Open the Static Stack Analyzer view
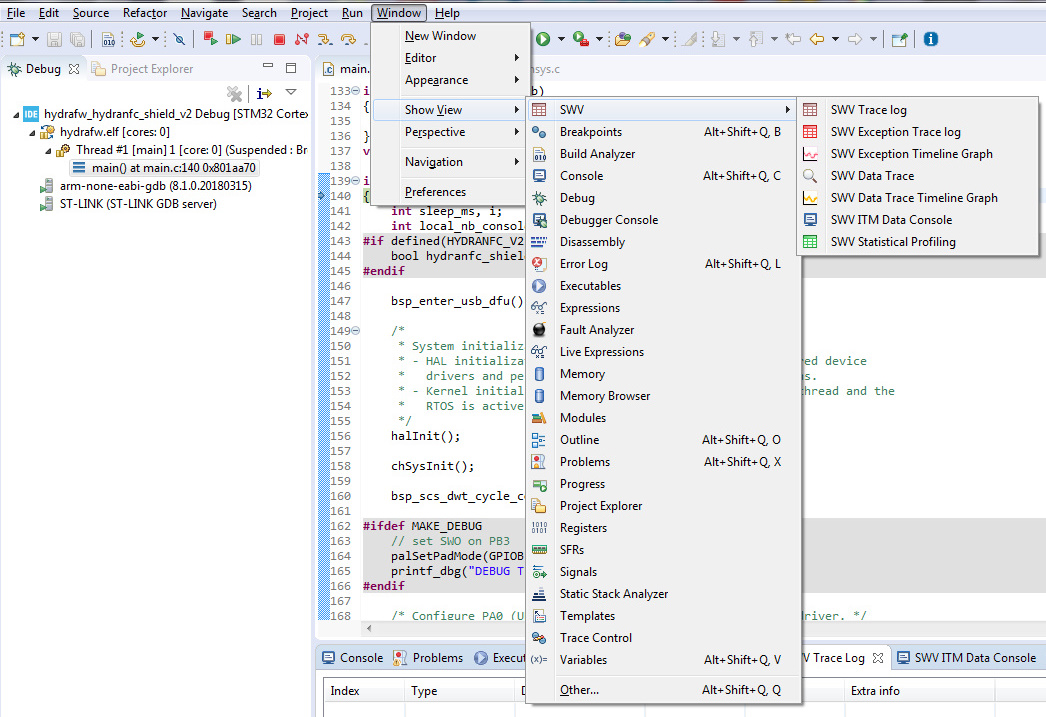Screen dimensions: 1046x717 (x=613, y=593)
